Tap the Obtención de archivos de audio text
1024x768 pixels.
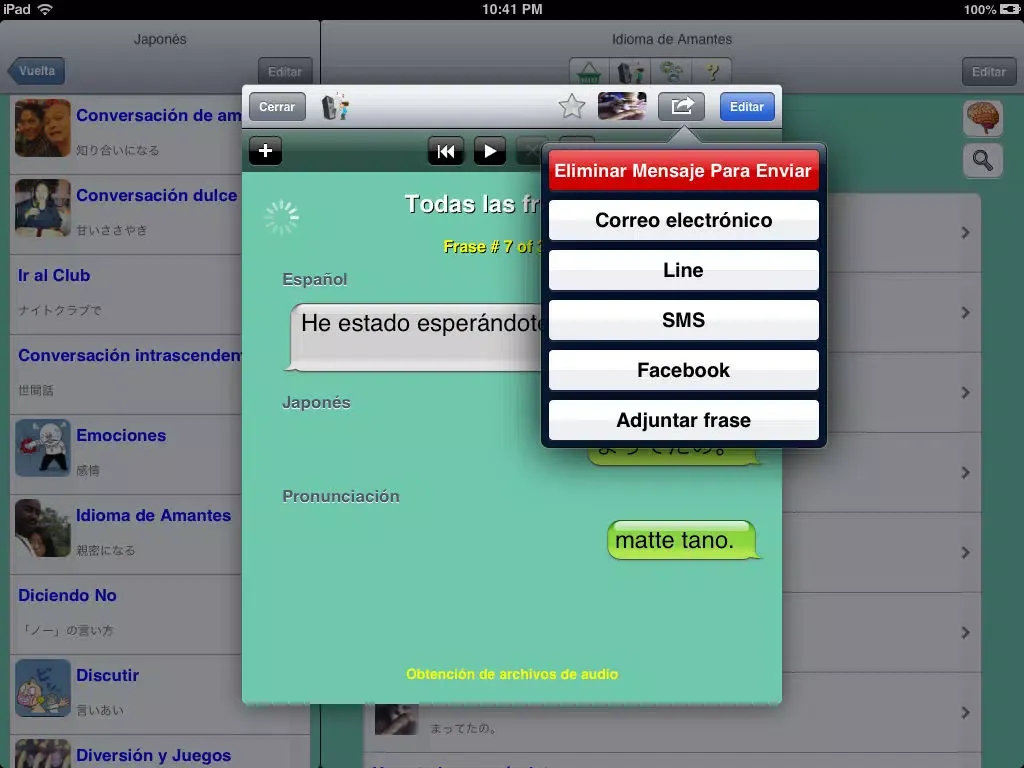pos(512,674)
